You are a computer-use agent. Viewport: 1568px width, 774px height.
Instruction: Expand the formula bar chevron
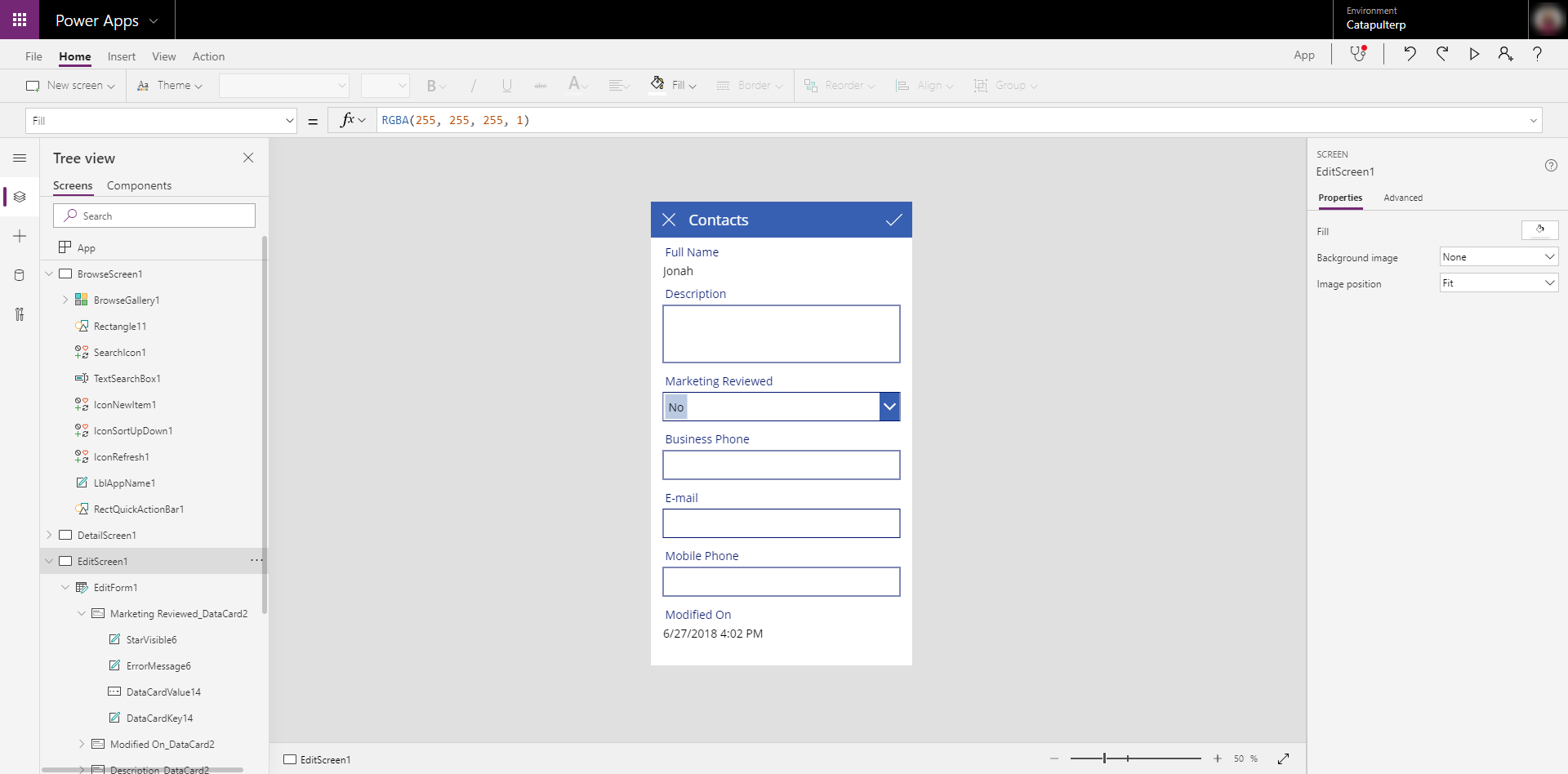(1533, 121)
